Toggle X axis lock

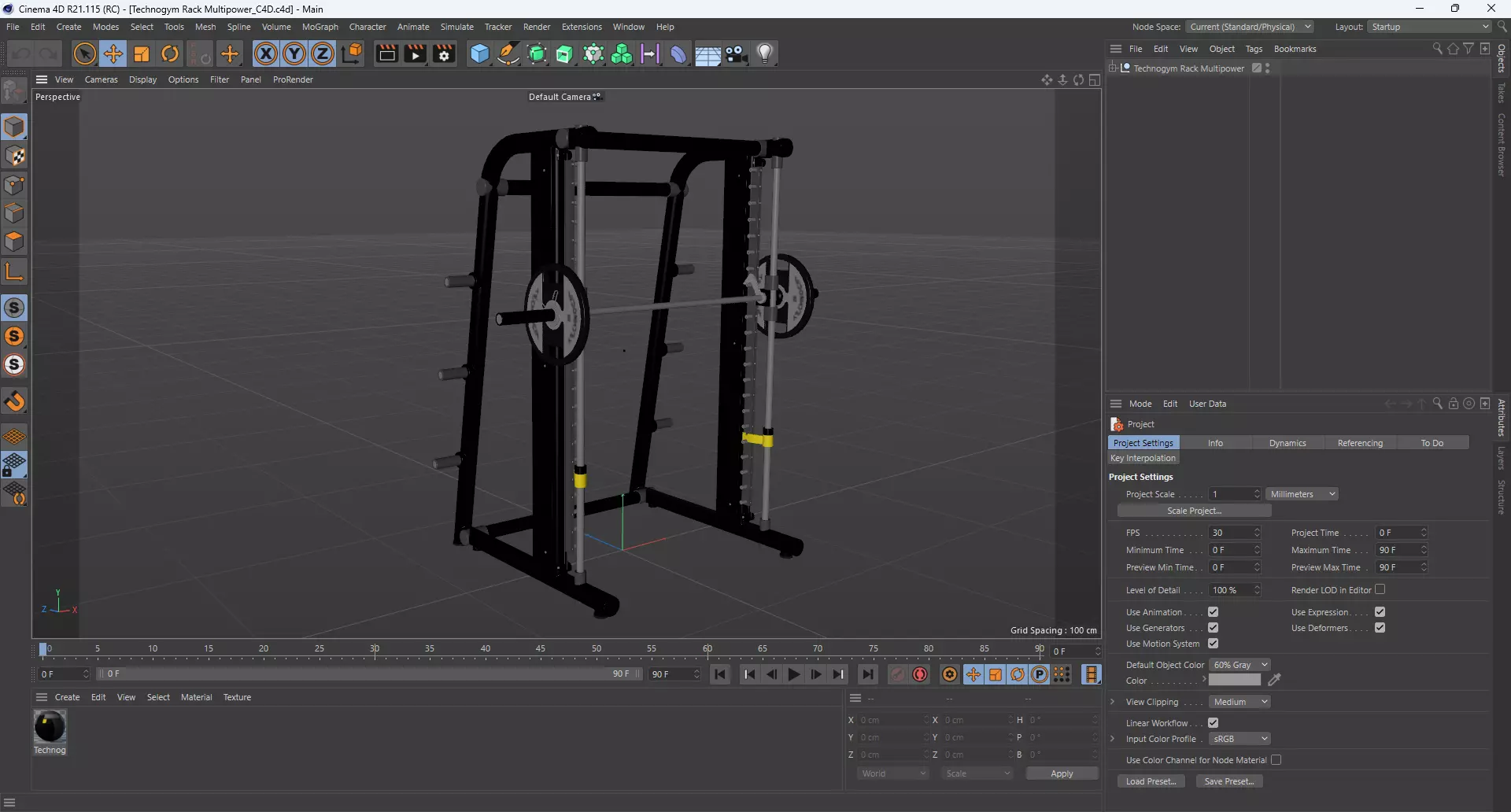coord(266,54)
